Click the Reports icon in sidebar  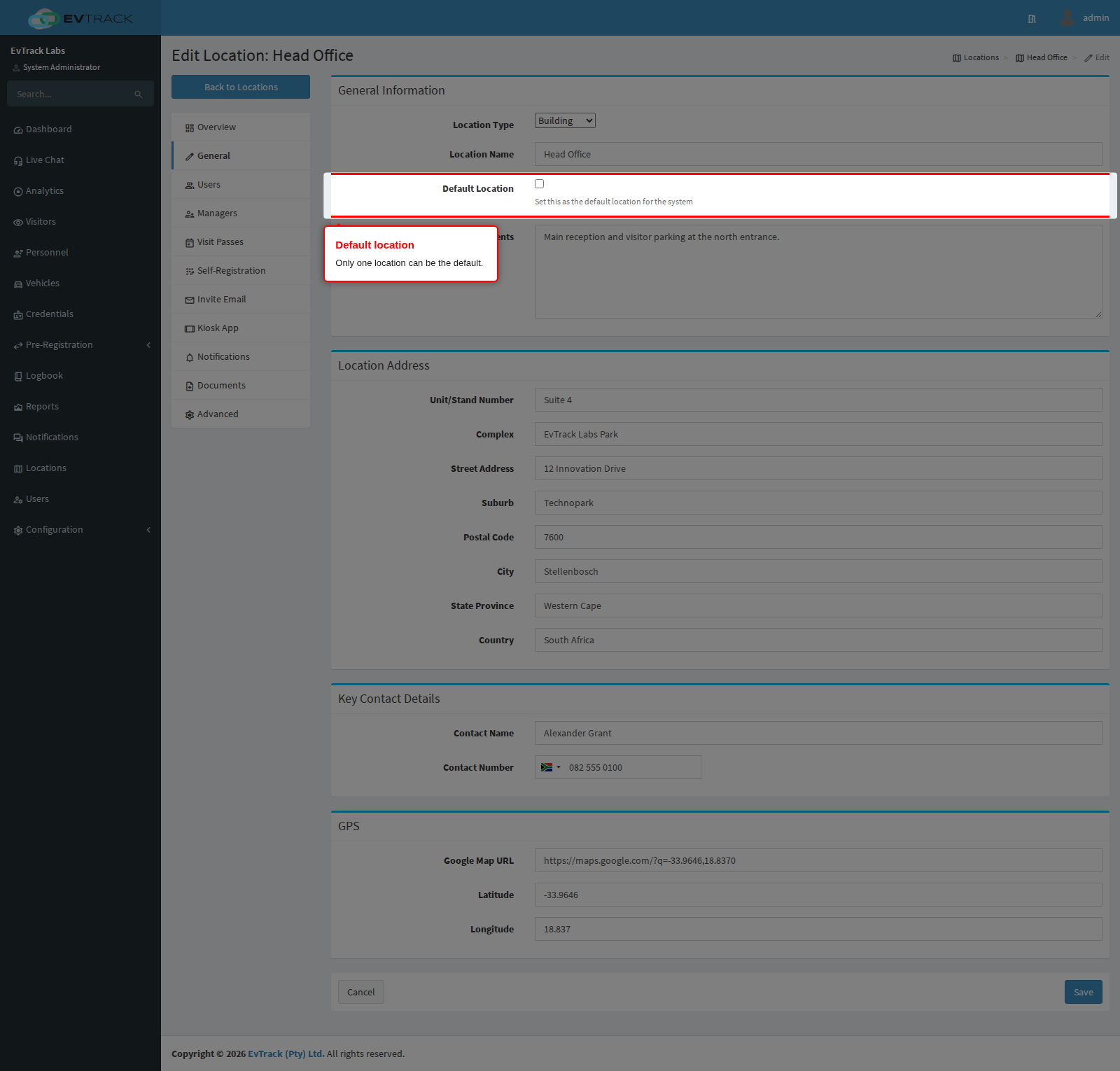tap(18, 407)
